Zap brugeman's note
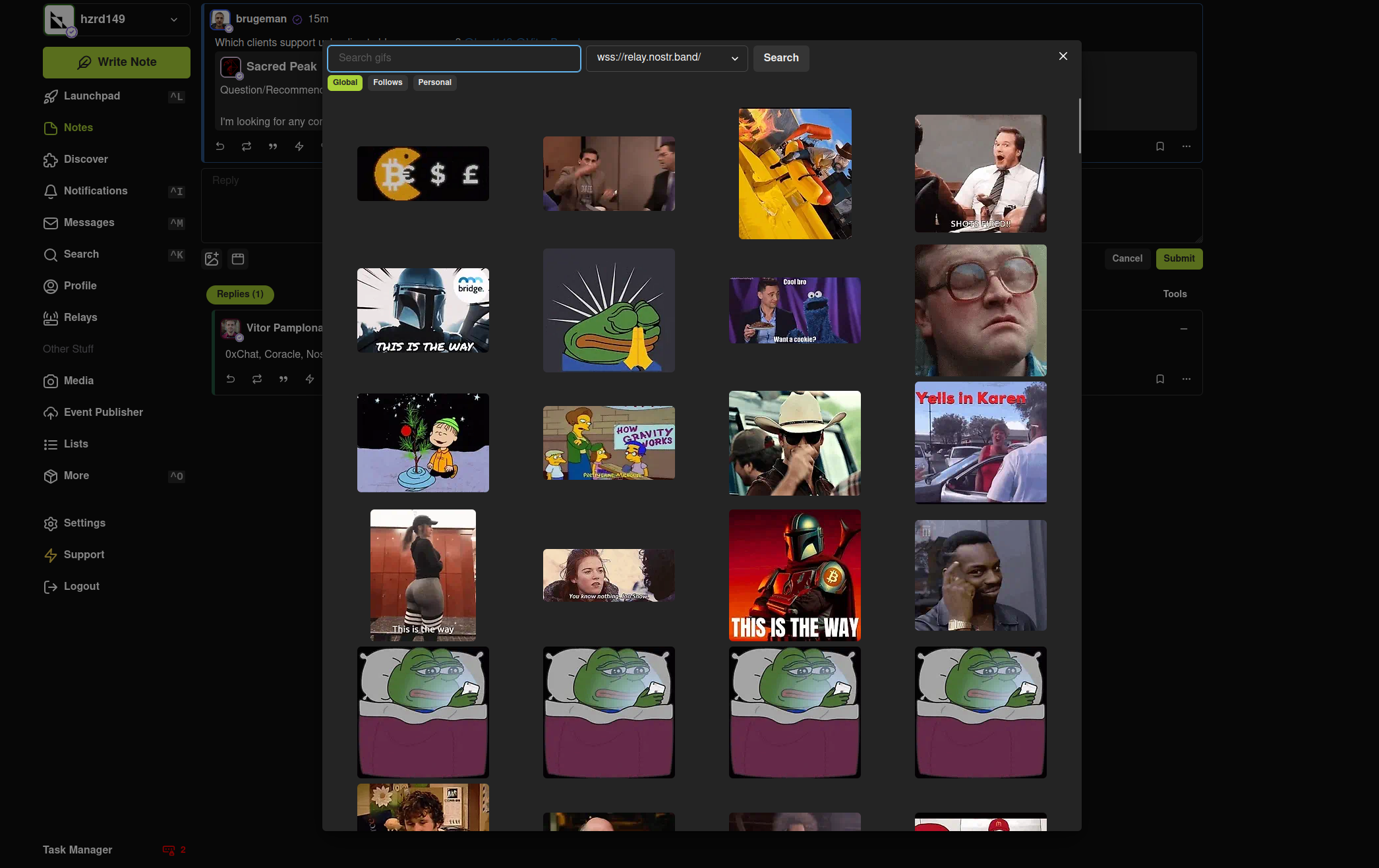 pyautogui.click(x=299, y=146)
